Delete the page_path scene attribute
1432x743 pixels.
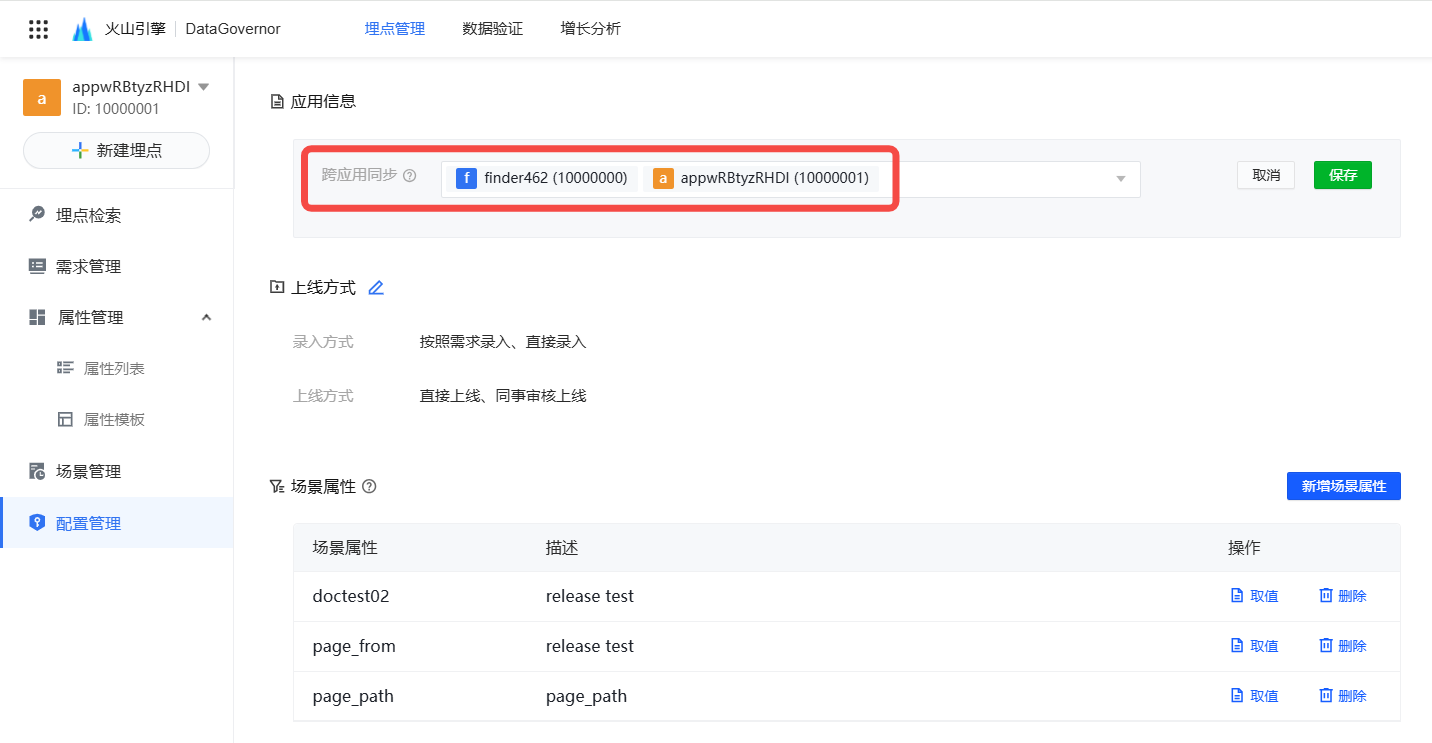point(1342,696)
